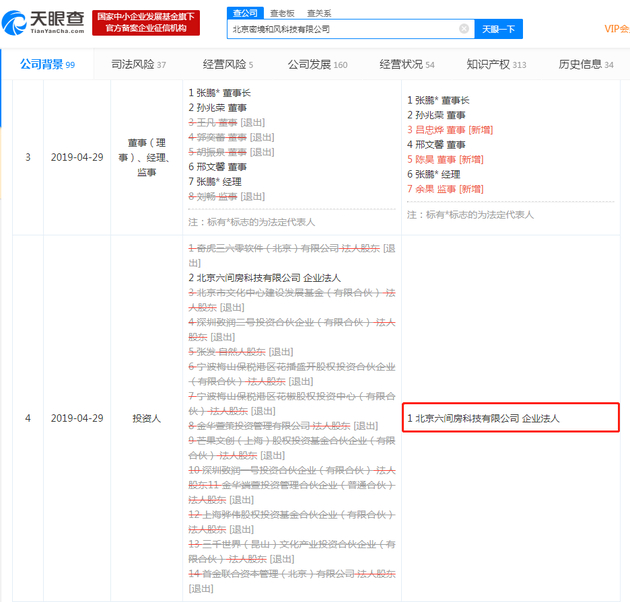The height and width of the screenshot is (602, 630).
Task: Click the 天眼一下 search button
Action: pos(498,29)
